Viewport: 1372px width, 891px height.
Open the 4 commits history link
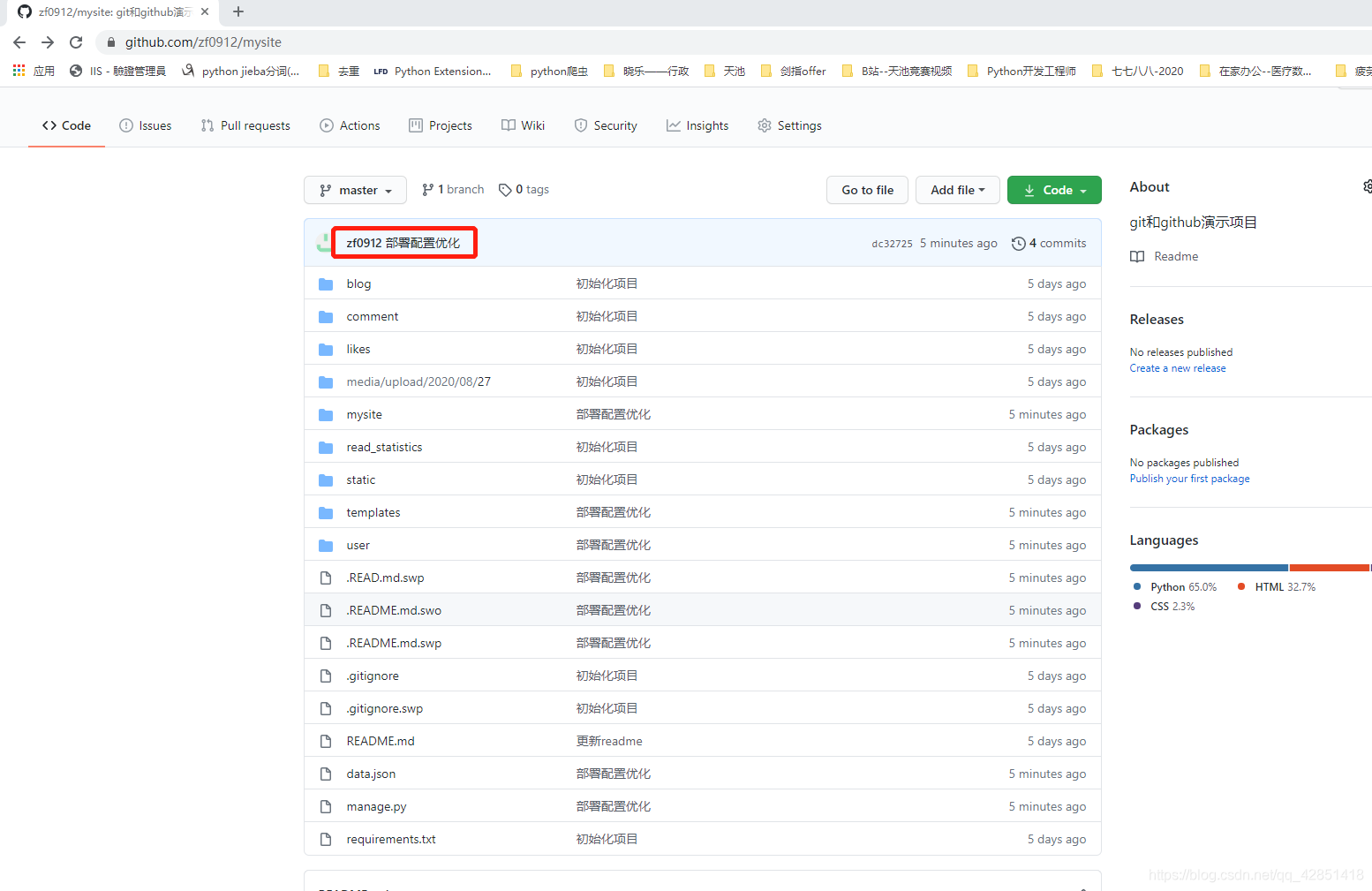(1049, 243)
